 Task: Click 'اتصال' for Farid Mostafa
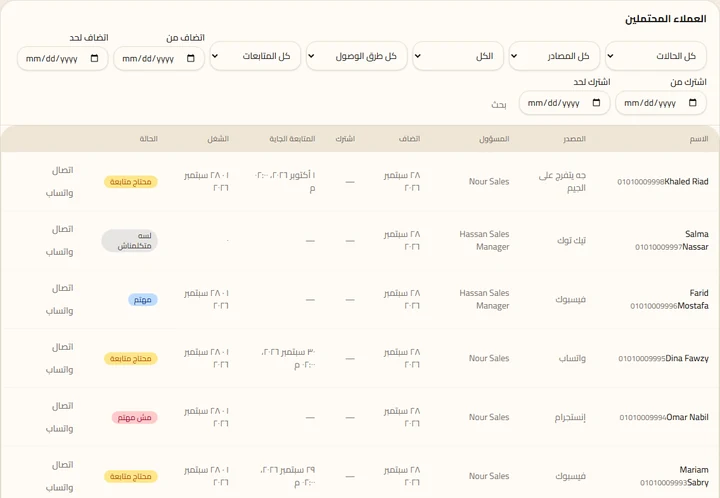[62, 288]
